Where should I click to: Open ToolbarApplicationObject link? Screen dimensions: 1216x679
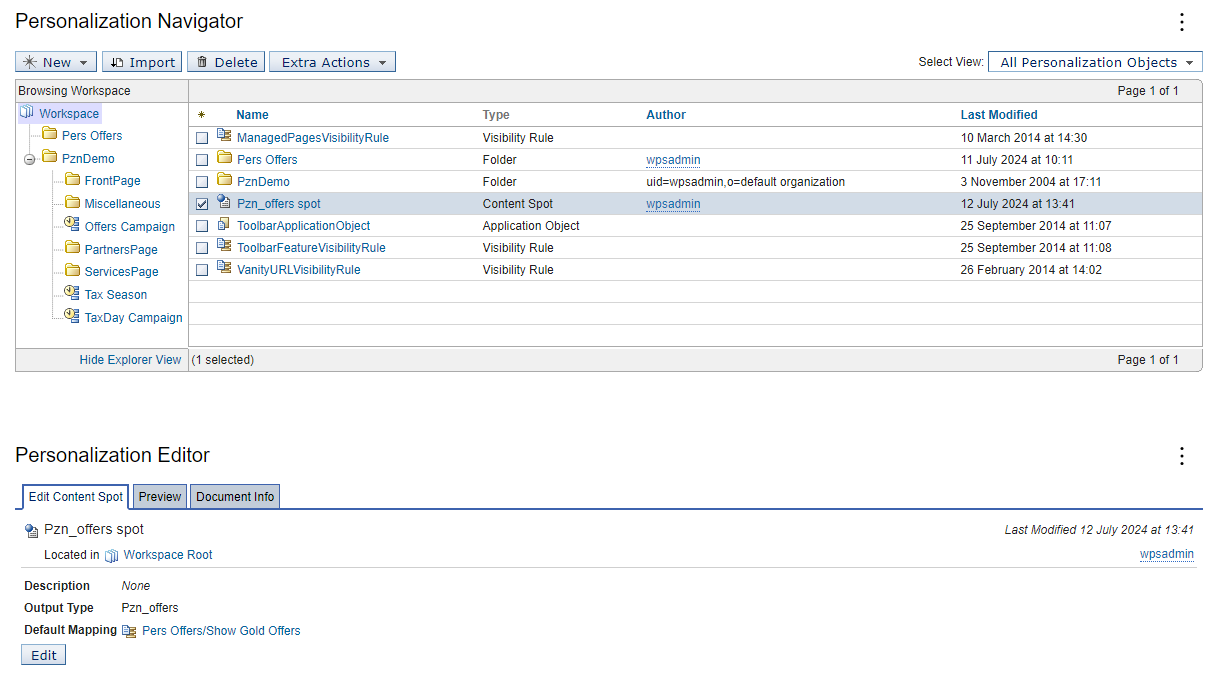coord(304,226)
